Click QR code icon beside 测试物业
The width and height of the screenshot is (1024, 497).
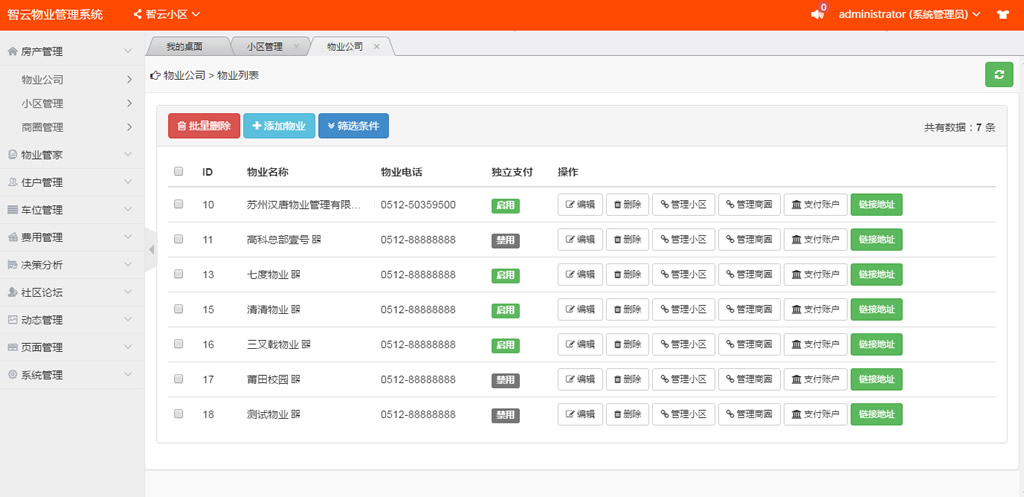[297, 414]
